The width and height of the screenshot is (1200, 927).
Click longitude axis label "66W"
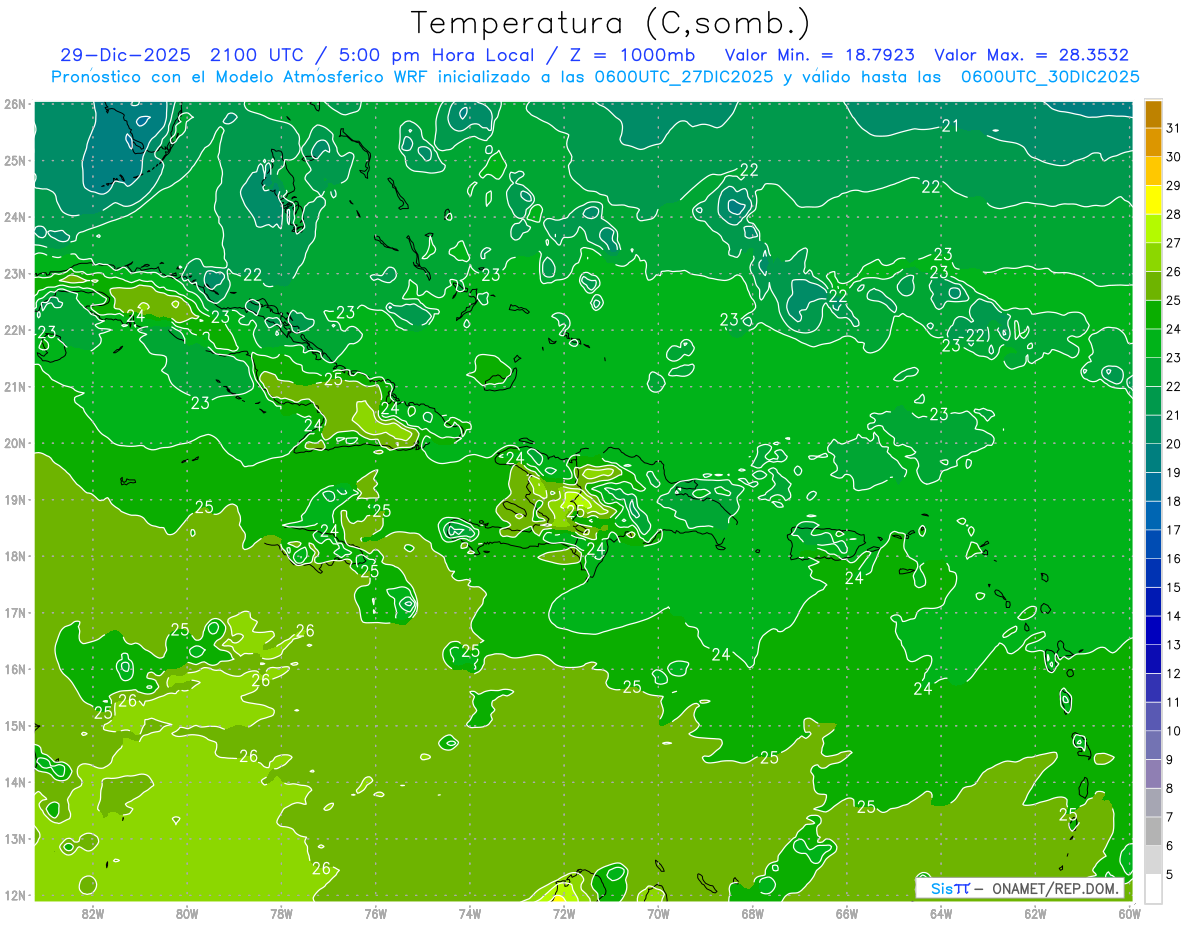(x=847, y=913)
